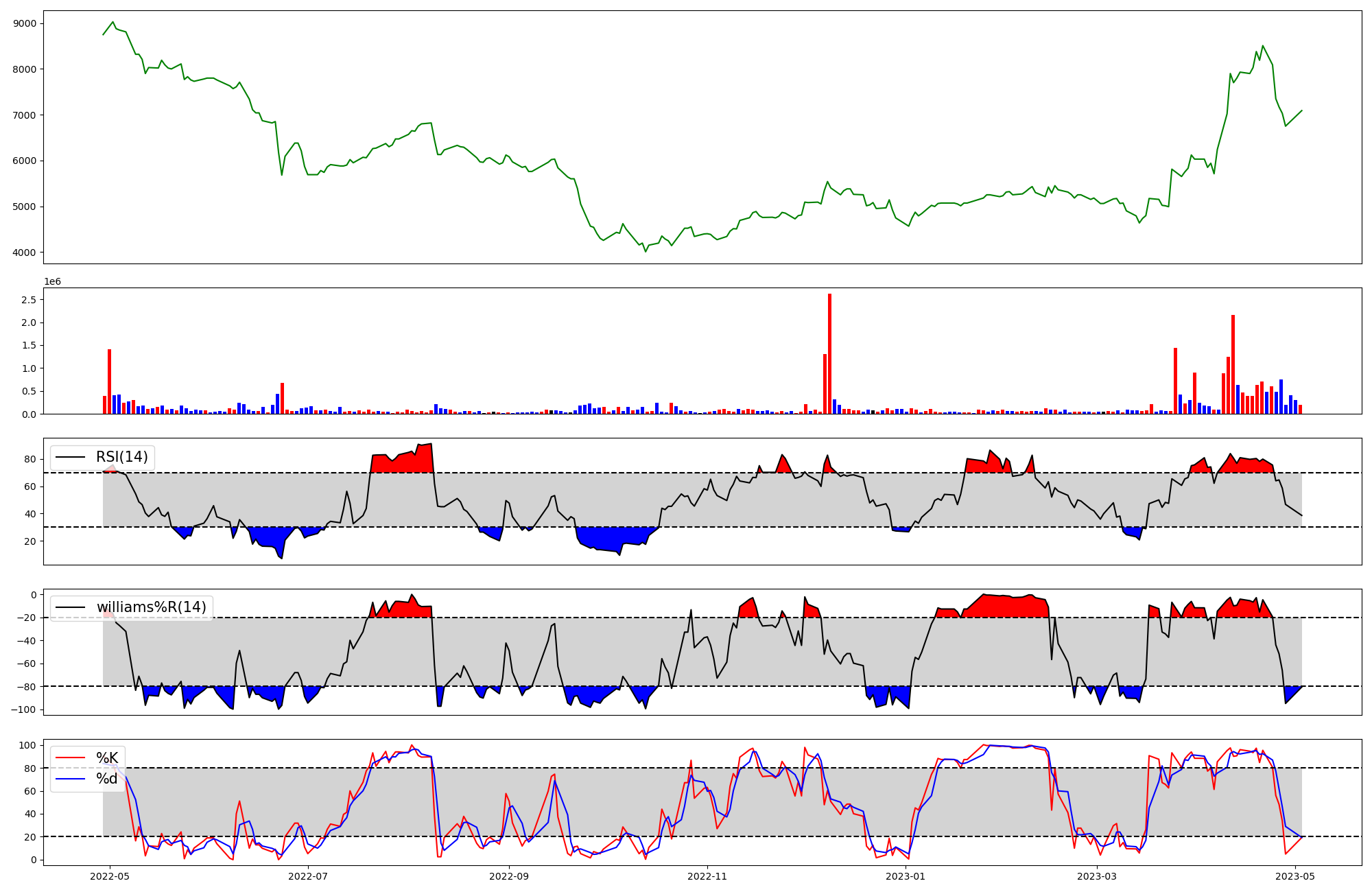
Task: Select the 2023-05 date tick label
Action: tap(1295, 876)
